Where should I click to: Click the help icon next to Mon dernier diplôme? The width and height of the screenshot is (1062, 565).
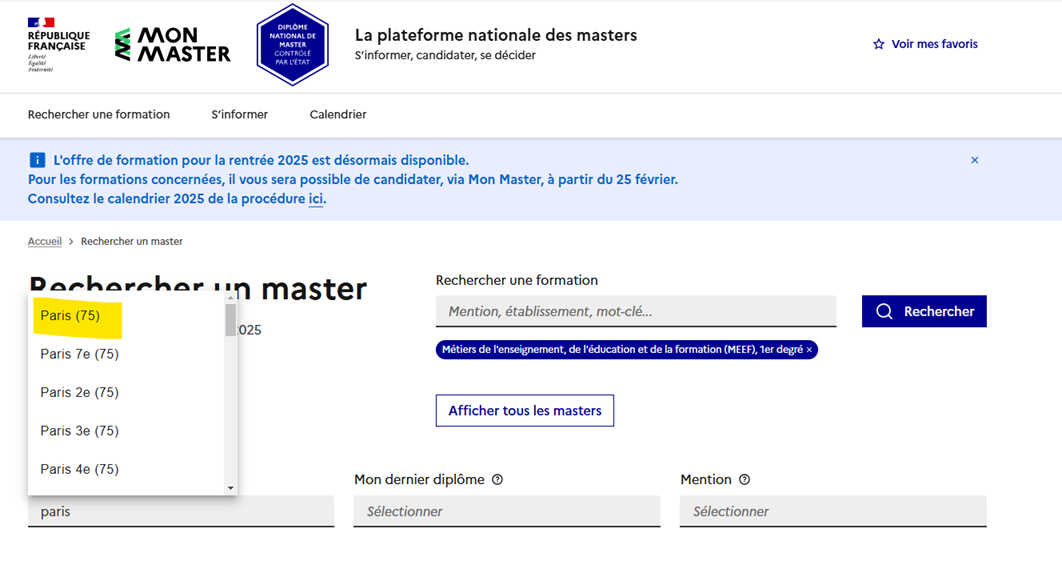[497, 480]
